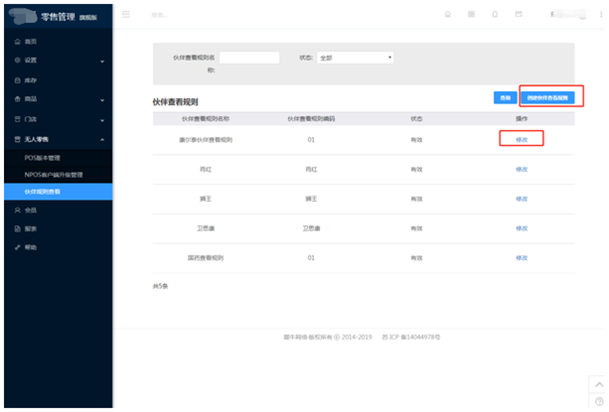Screen dimensions: 609x412
Task: Select the 国药查看规则 name cell
Action: coord(205,258)
